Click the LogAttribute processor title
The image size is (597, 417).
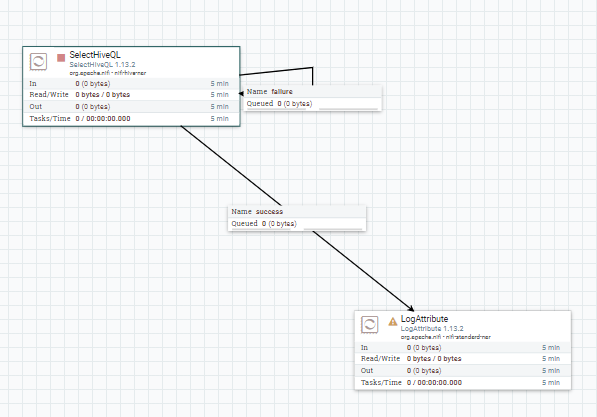click(x=425, y=319)
